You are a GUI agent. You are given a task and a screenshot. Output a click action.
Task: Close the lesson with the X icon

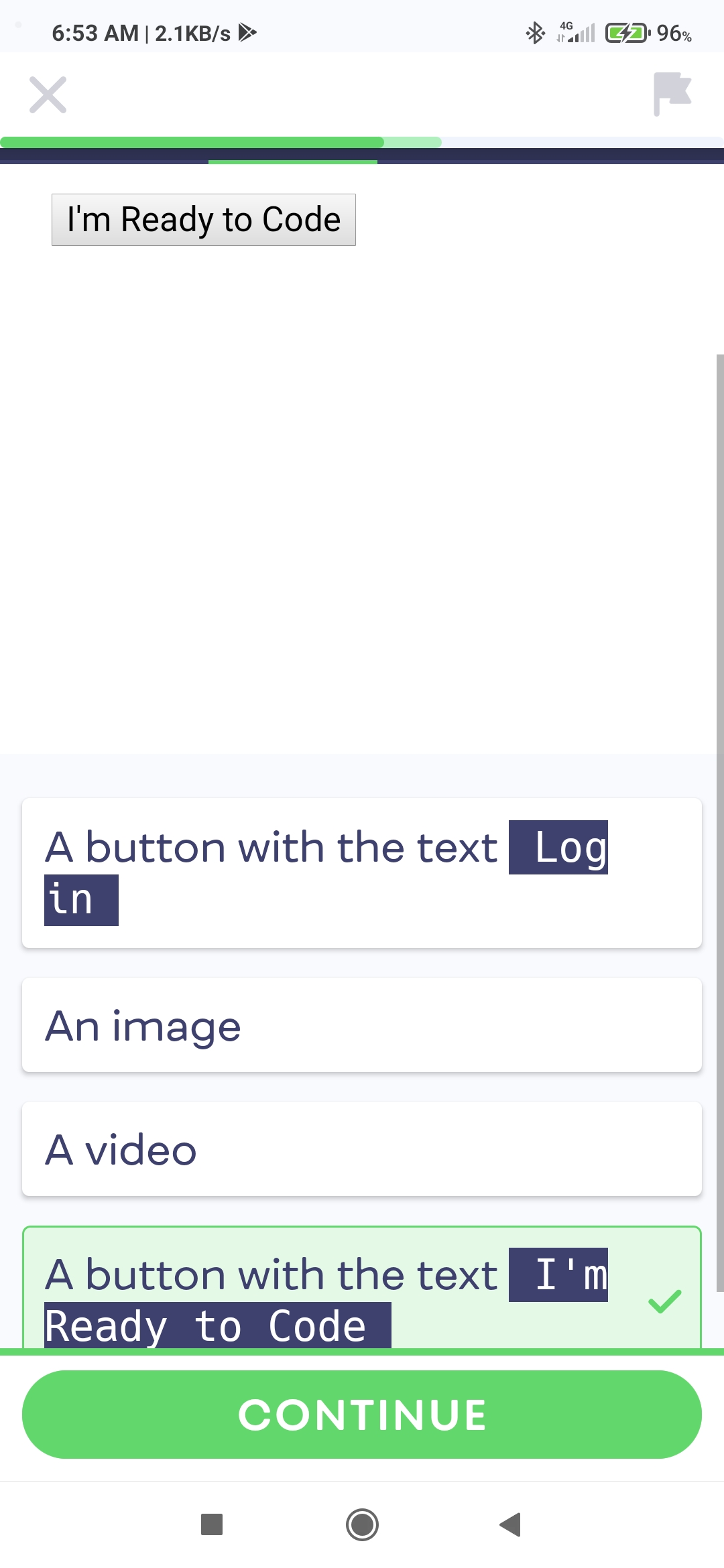48,94
